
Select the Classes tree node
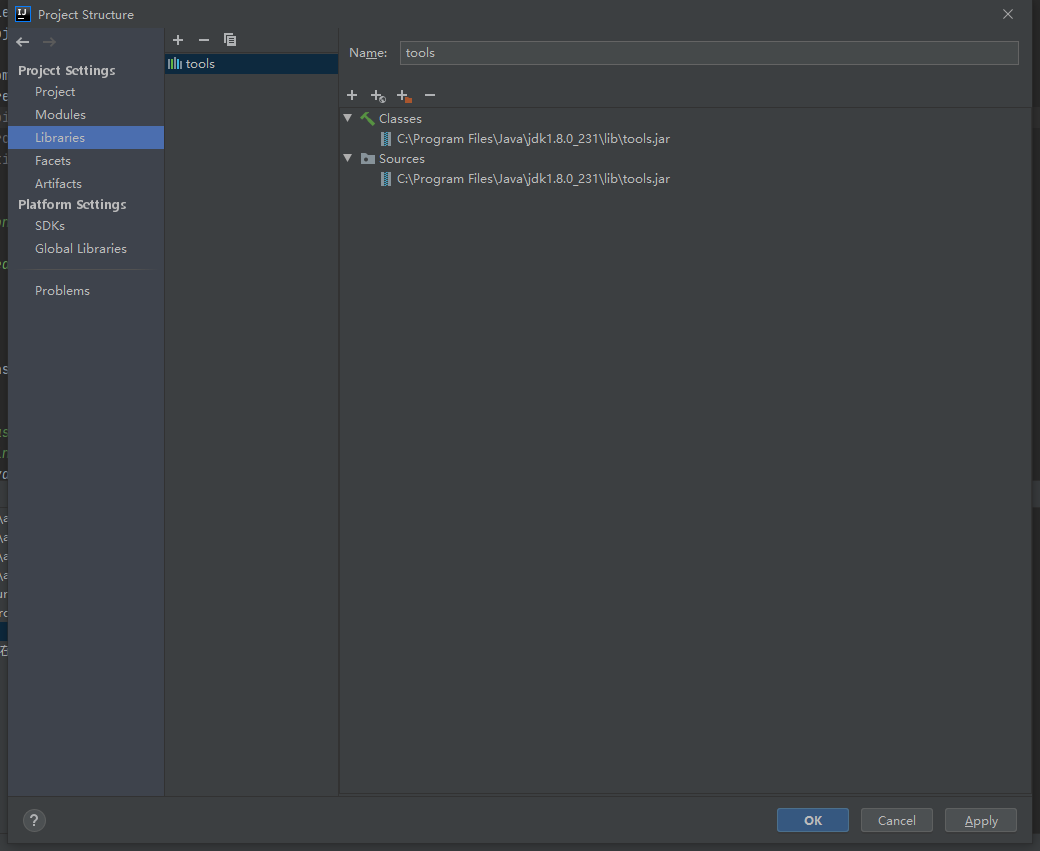tap(400, 119)
